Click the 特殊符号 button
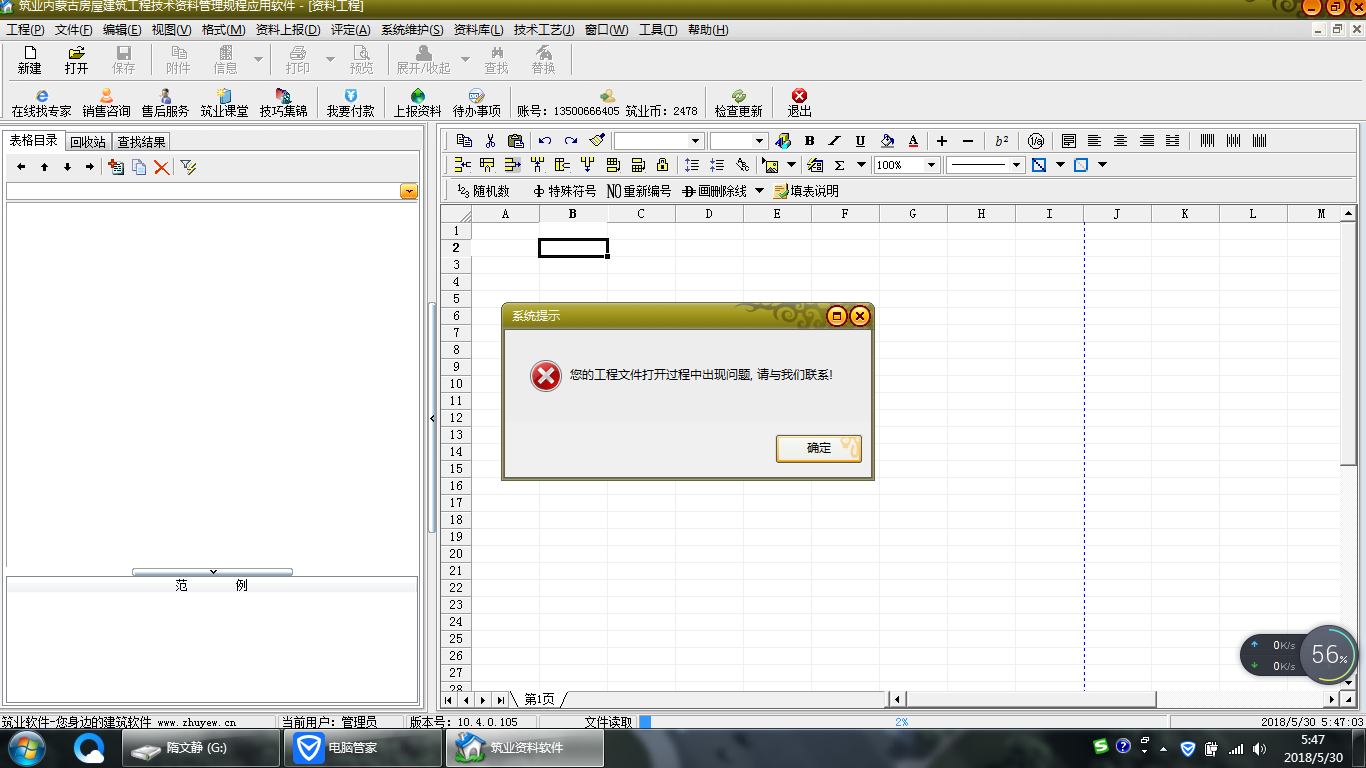1366x768 pixels. (x=565, y=191)
